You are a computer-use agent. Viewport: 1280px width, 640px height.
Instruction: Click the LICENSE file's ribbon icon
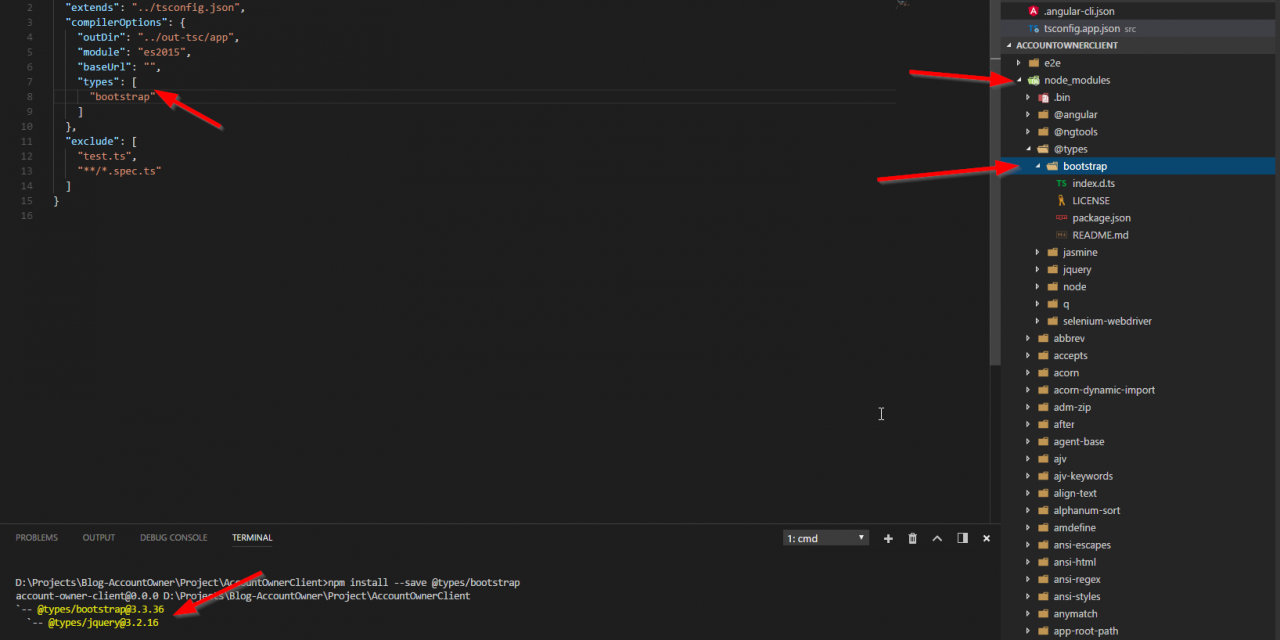click(x=1061, y=201)
